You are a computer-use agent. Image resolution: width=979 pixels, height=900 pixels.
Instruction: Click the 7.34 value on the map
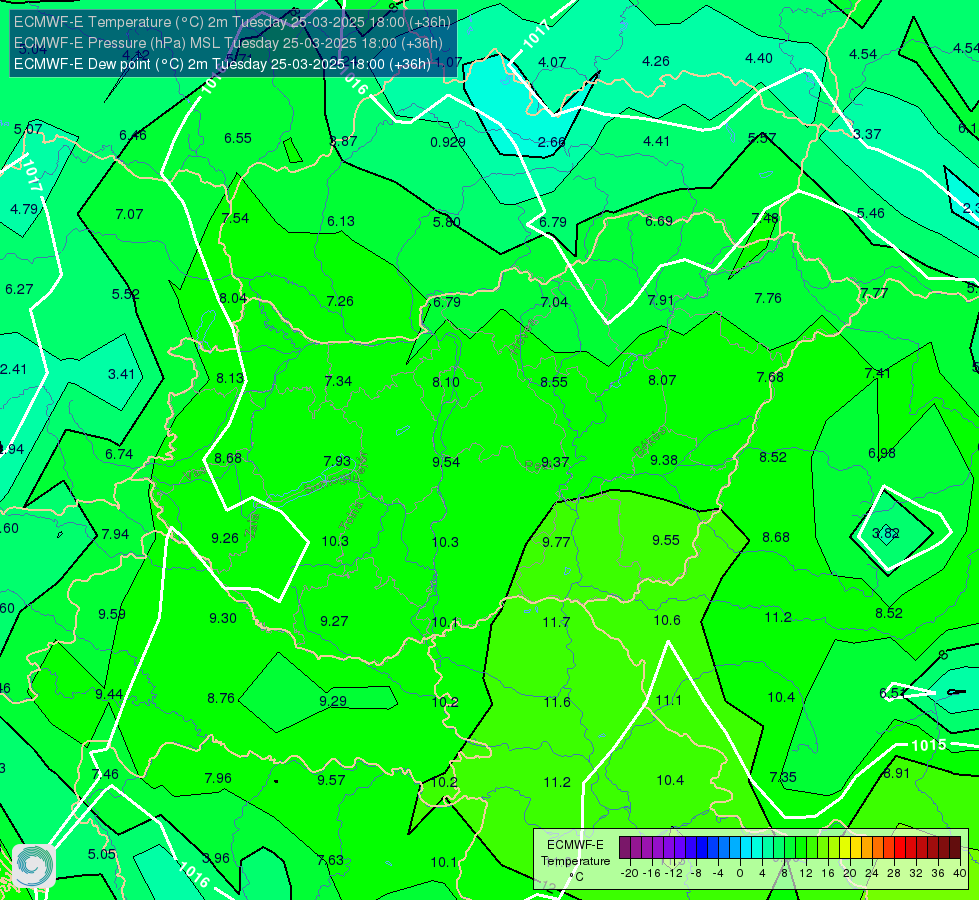(338, 381)
